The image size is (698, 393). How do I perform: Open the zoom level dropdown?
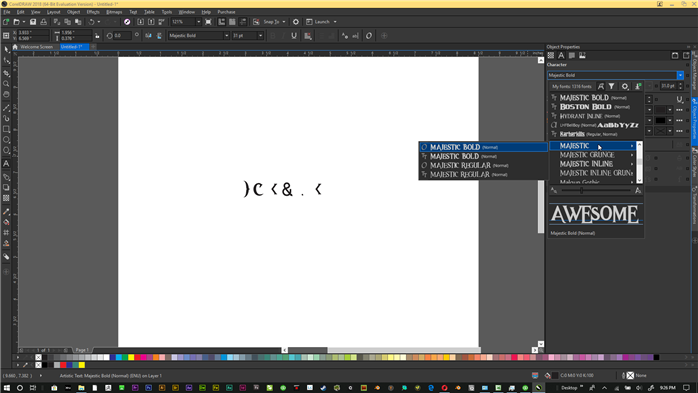click(x=199, y=22)
